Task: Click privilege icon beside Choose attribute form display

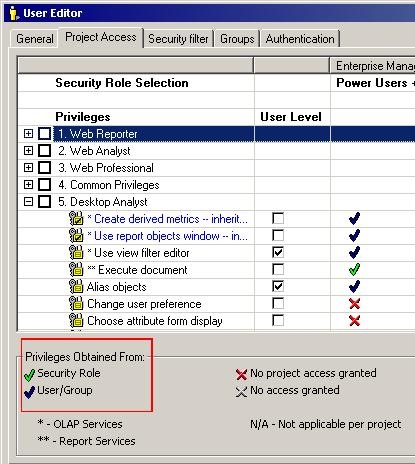Action: click(x=76, y=321)
